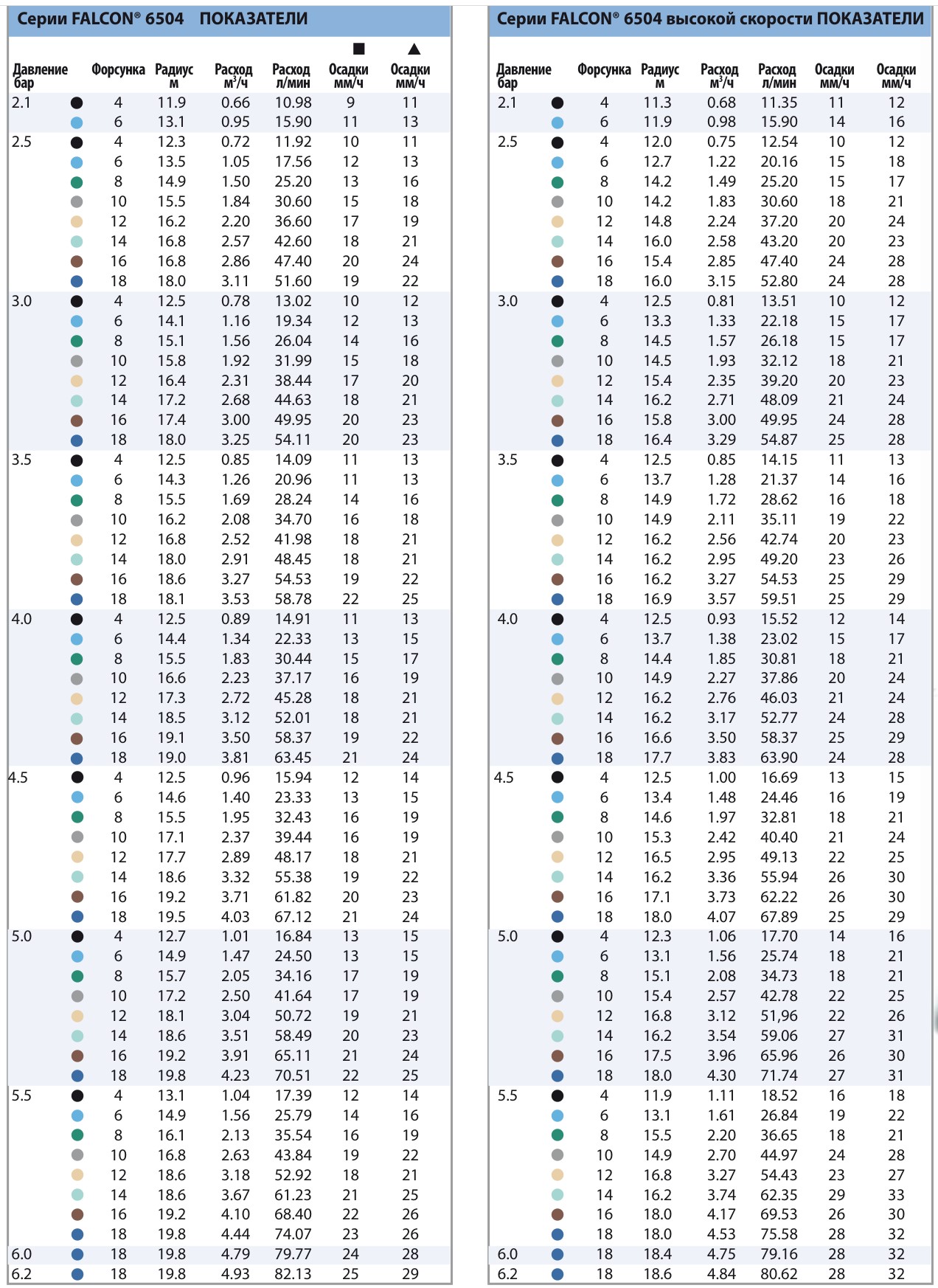This screenshot has width=938, height=1288.
Task: Click flow value 67.89 in right table
Action: tap(779, 917)
